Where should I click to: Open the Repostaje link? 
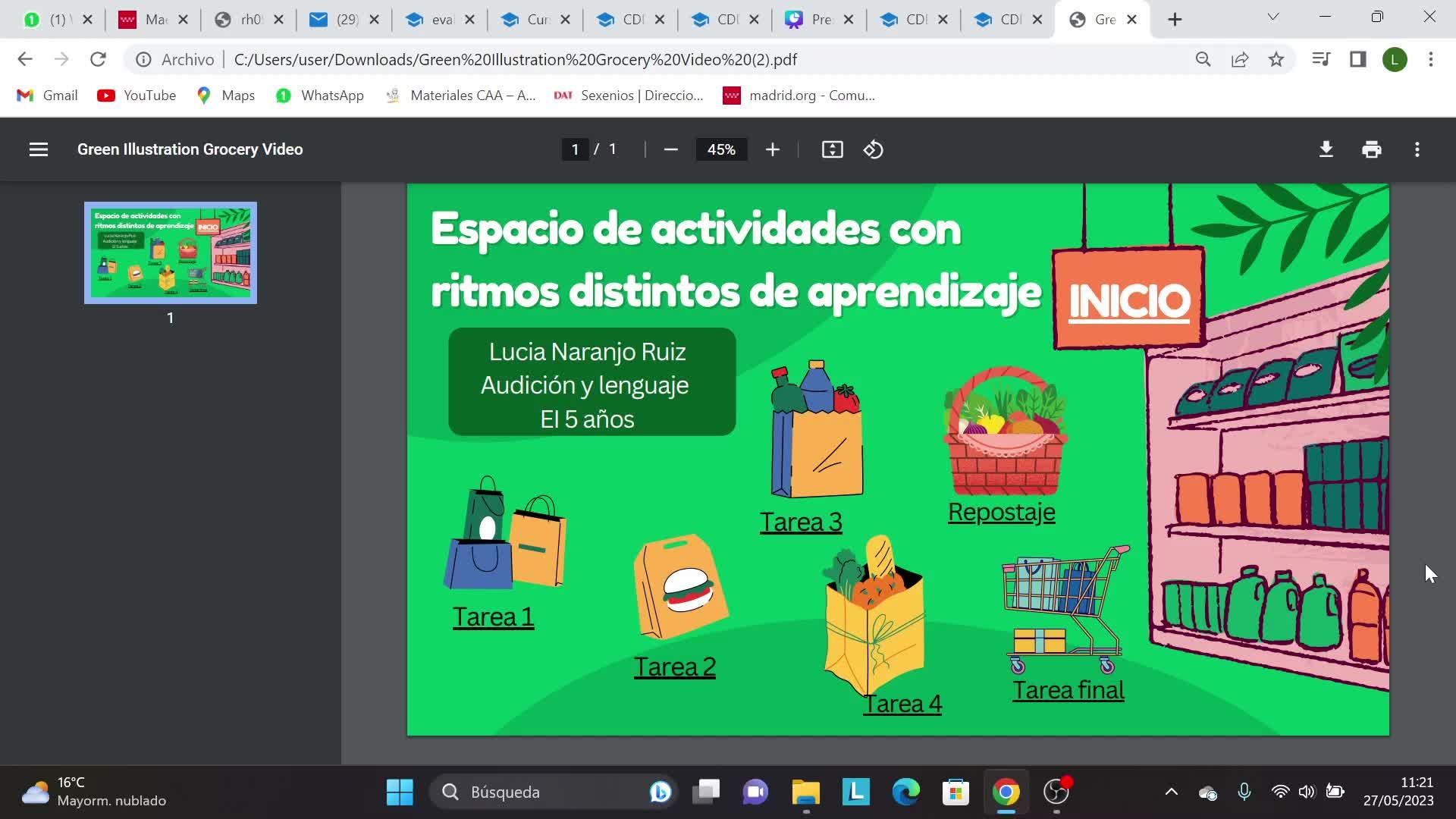pos(1001,512)
